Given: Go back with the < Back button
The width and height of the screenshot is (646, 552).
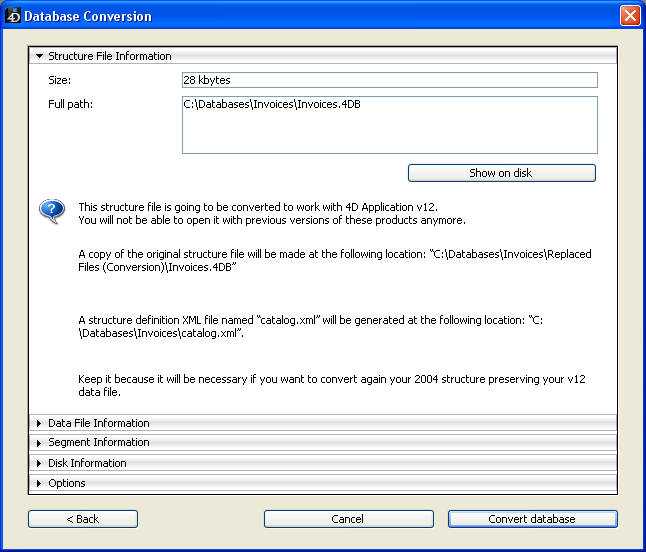Looking at the screenshot, I should (83, 519).
